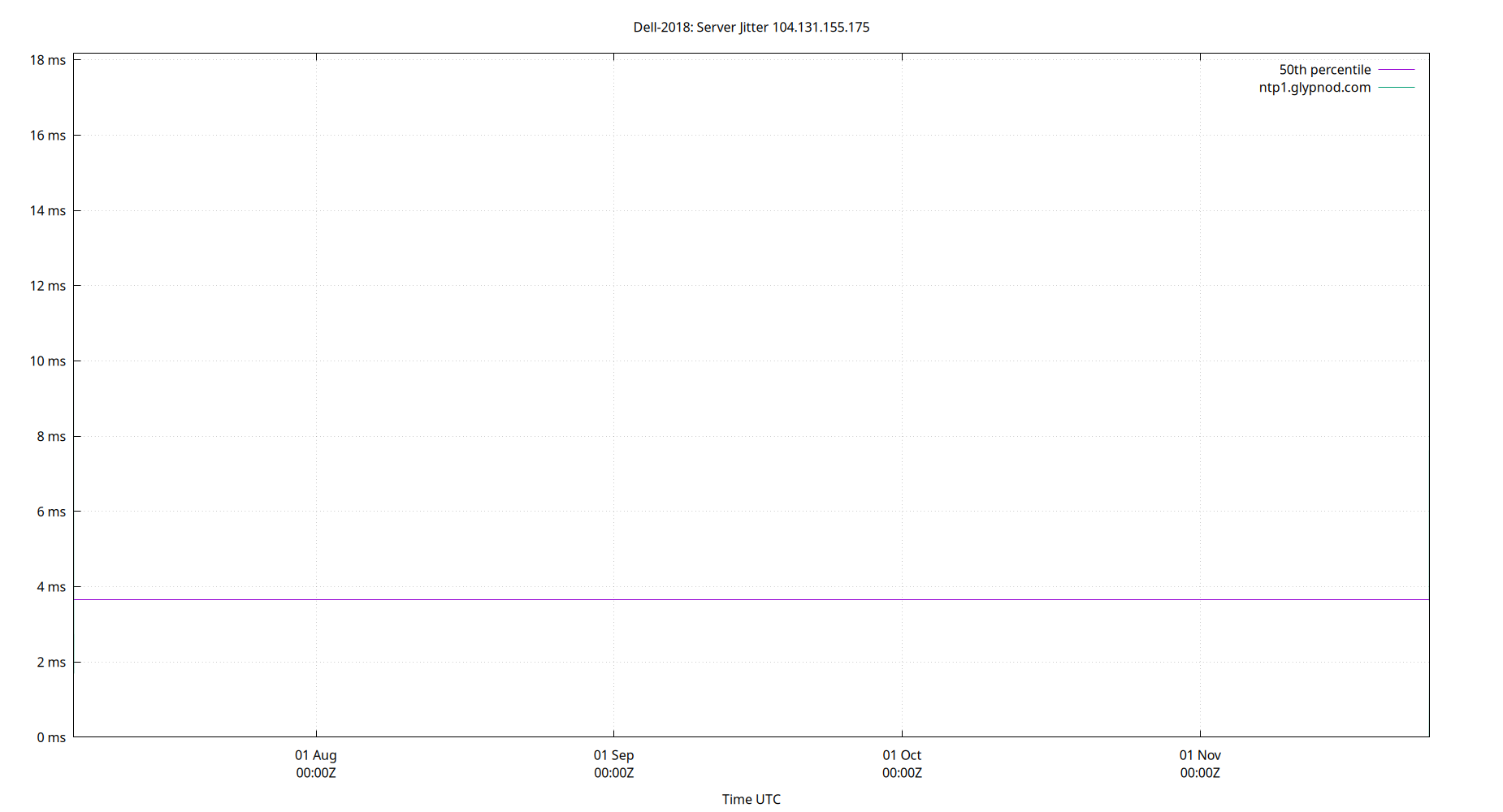Click the bottom-right corner of the plot frame
This screenshot has height=812, width=1503.
pos(1427,737)
